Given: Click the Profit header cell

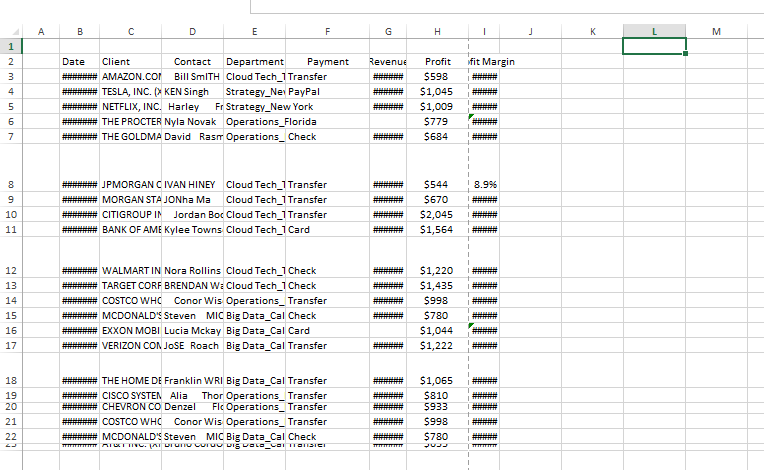Looking at the screenshot, I should click(437, 62).
